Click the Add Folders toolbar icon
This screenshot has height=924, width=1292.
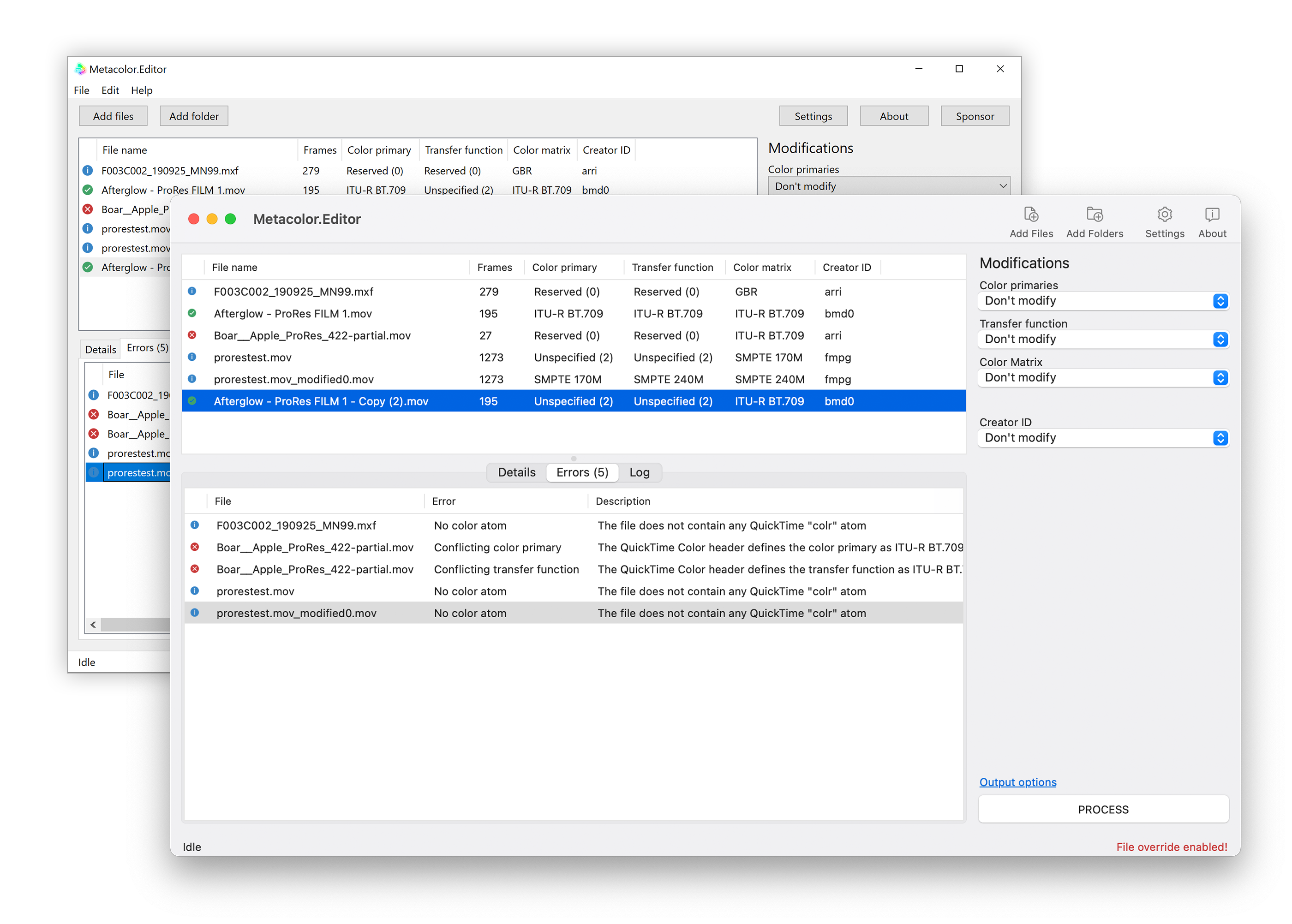1094,215
